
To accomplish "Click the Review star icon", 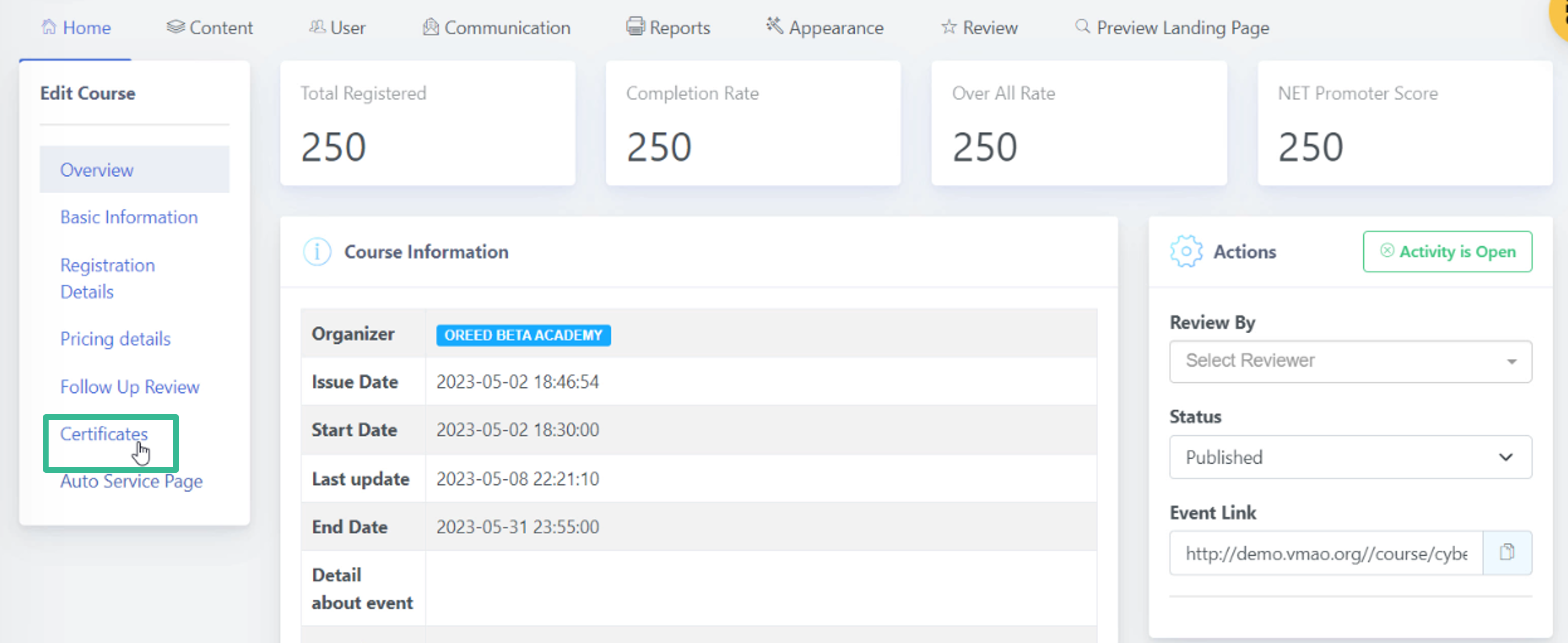I will click(949, 27).
